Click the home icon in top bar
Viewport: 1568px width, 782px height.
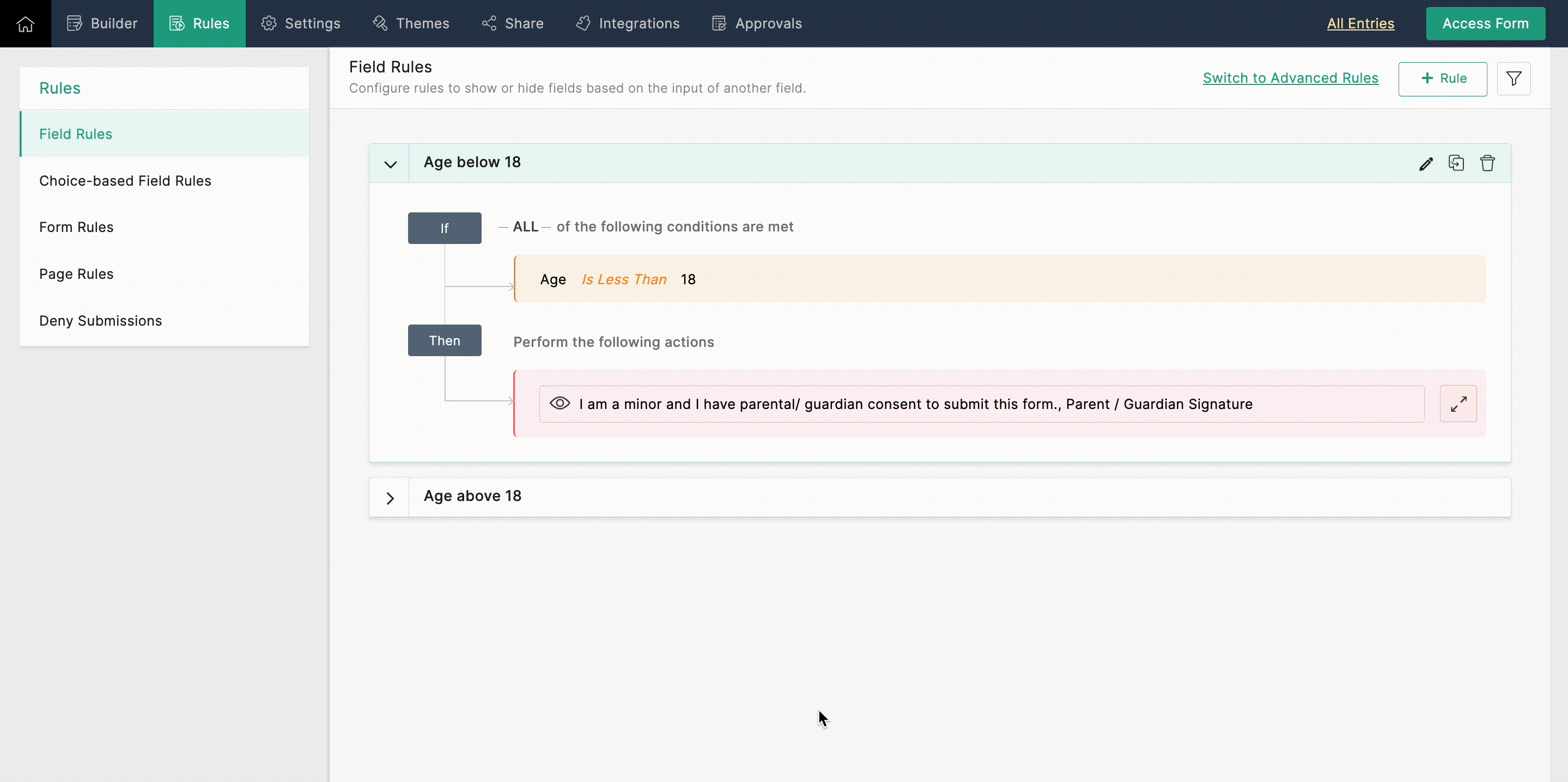click(x=26, y=24)
